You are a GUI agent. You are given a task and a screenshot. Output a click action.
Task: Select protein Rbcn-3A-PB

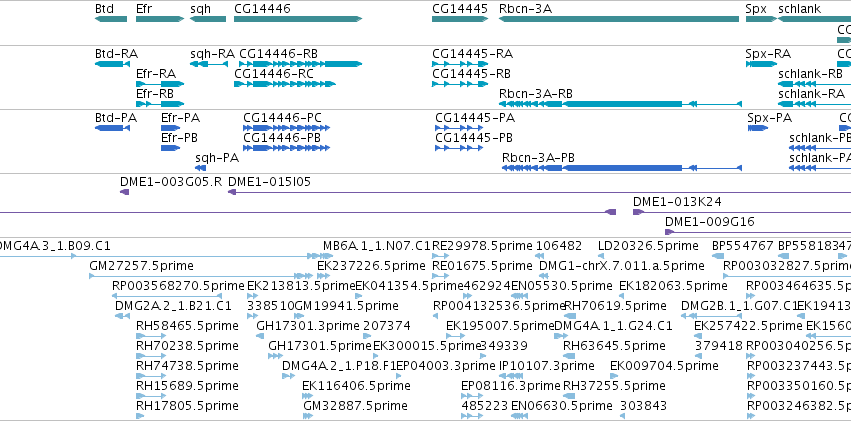622,168
